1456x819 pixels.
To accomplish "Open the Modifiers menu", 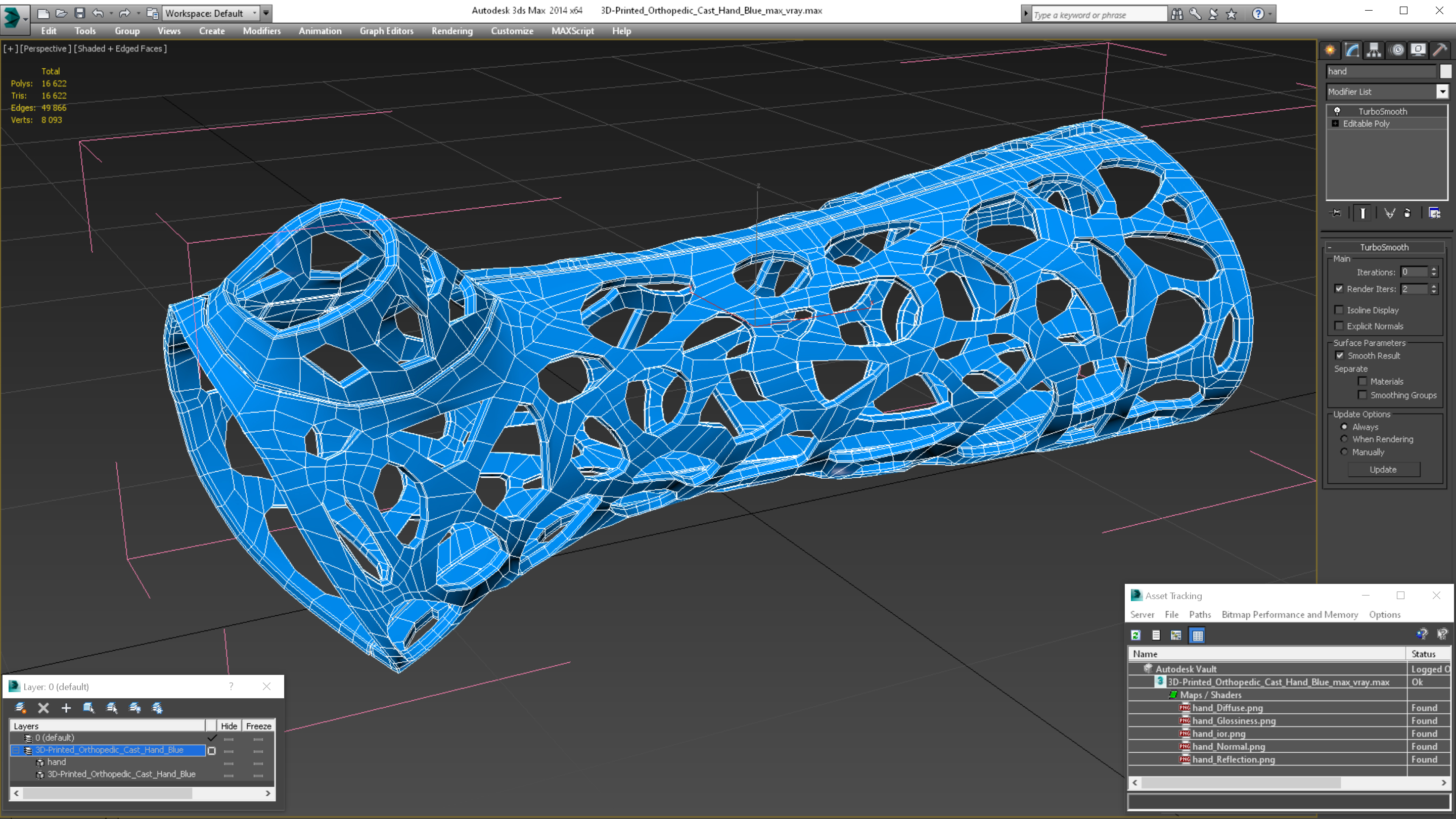I will click(x=262, y=31).
